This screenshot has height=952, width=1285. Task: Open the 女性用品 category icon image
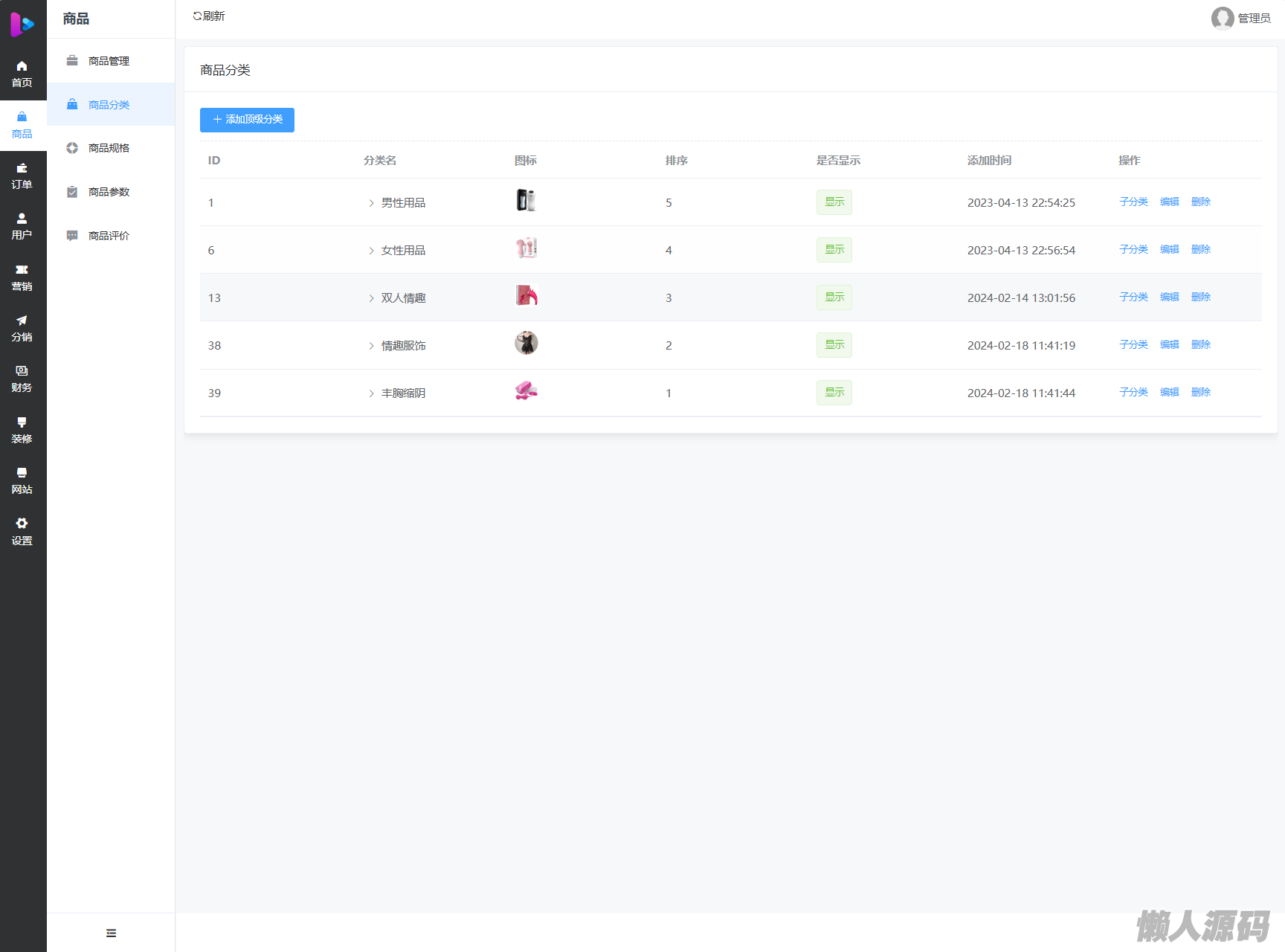[526, 248]
